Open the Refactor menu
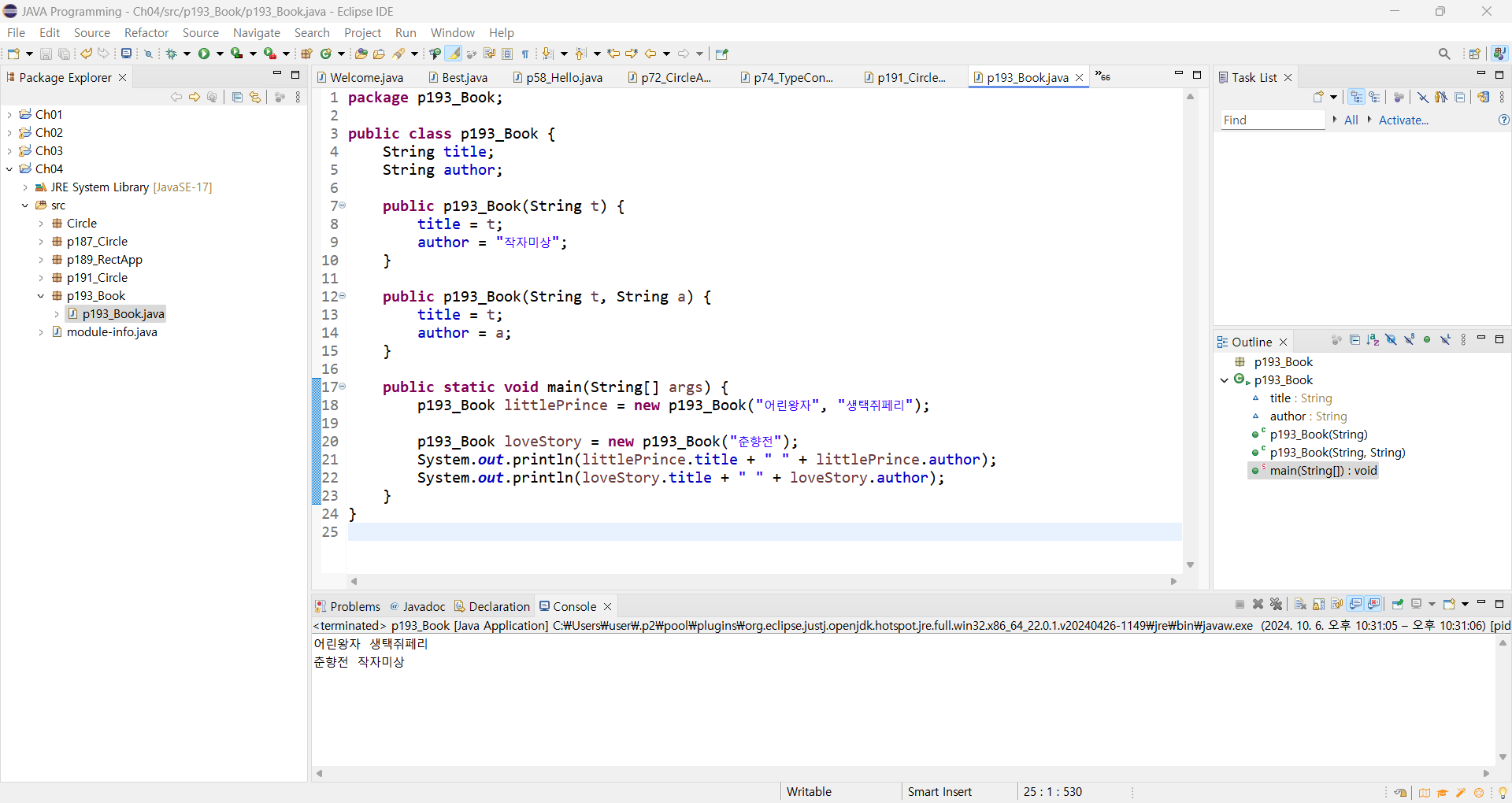This screenshot has width=1512, height=803. pos(146,32)
